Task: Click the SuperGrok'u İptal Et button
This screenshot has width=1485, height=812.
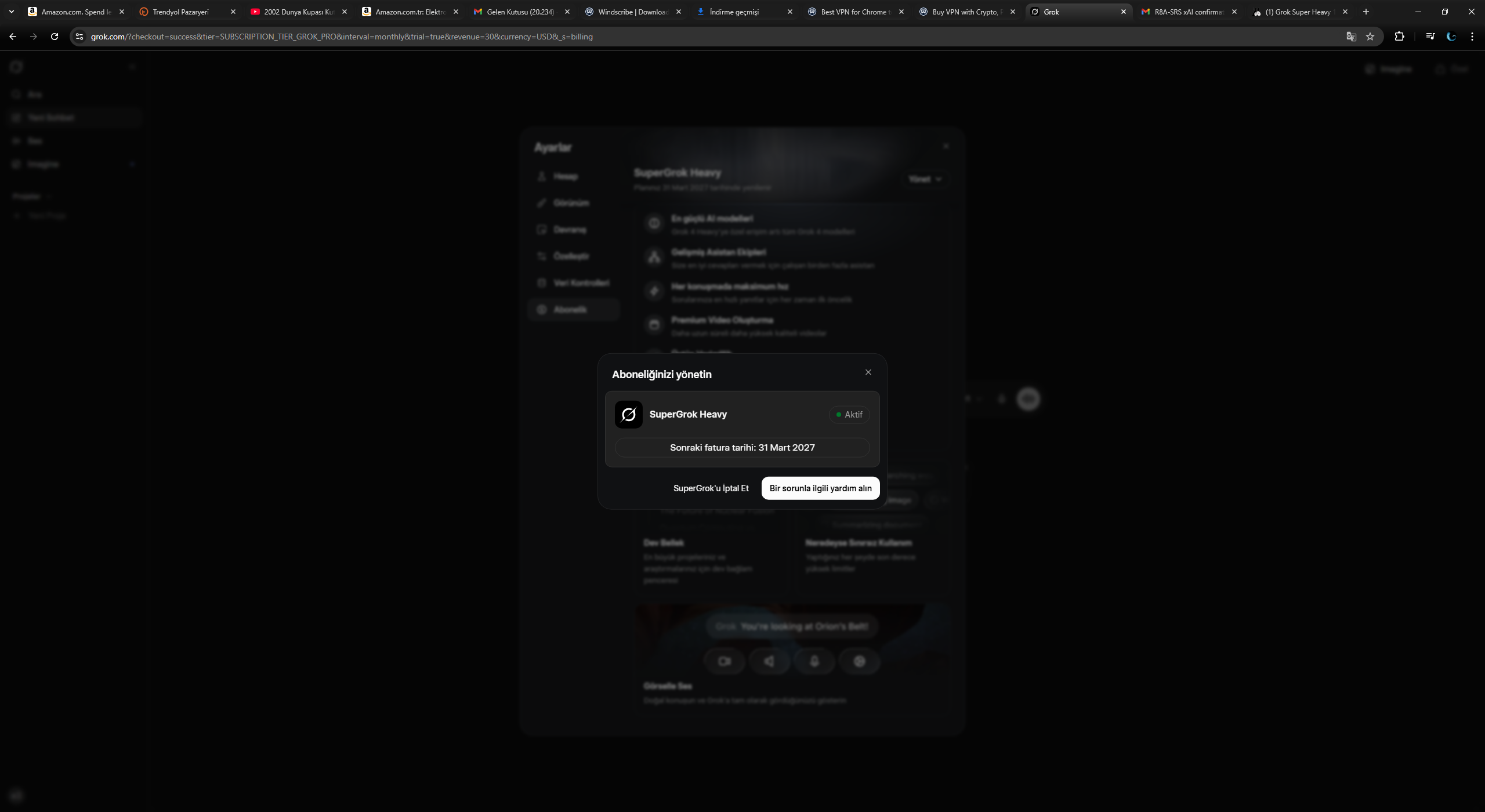Action: point(711,488)
